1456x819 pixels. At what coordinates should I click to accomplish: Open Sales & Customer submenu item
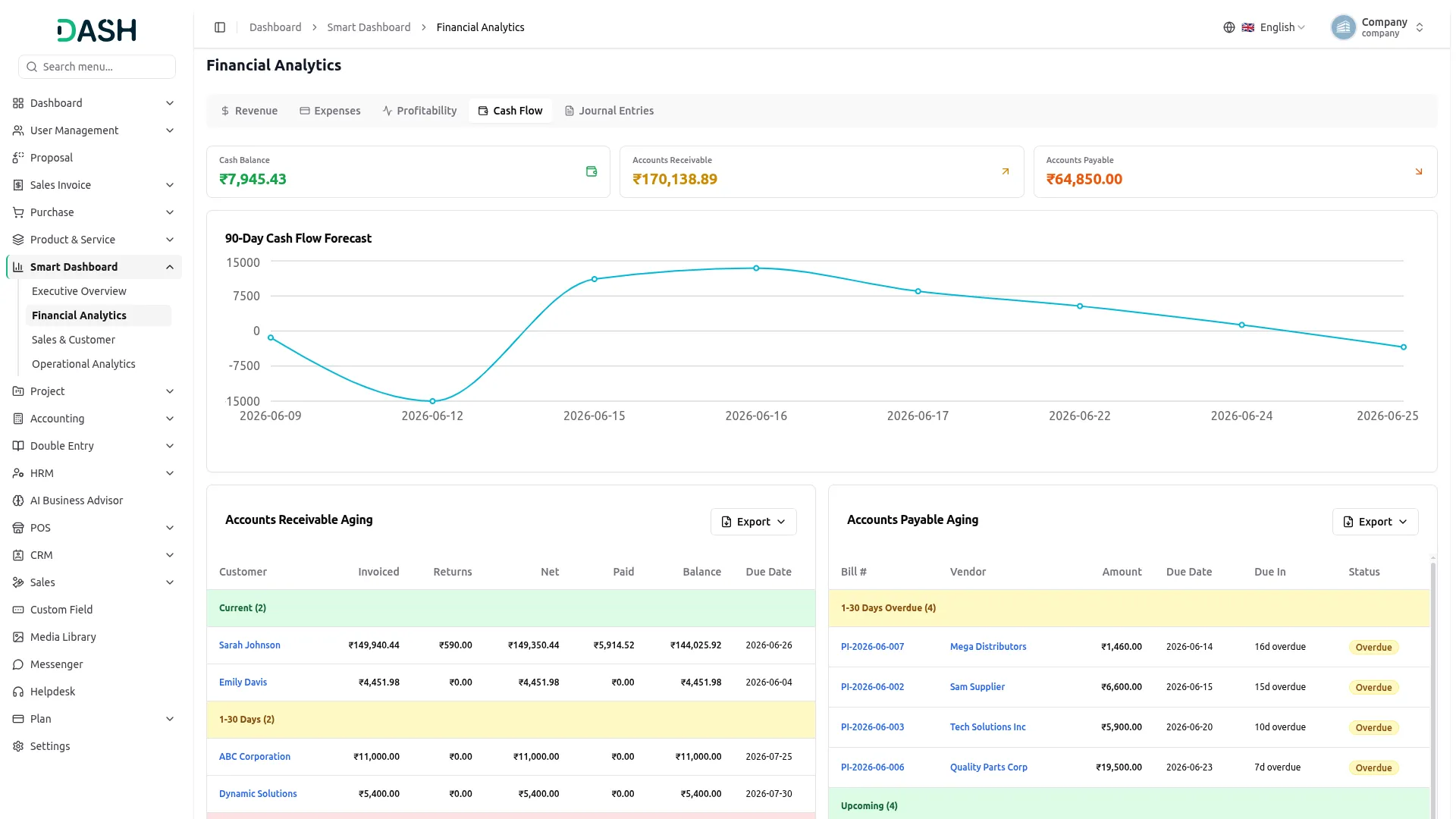click(74, 340)
